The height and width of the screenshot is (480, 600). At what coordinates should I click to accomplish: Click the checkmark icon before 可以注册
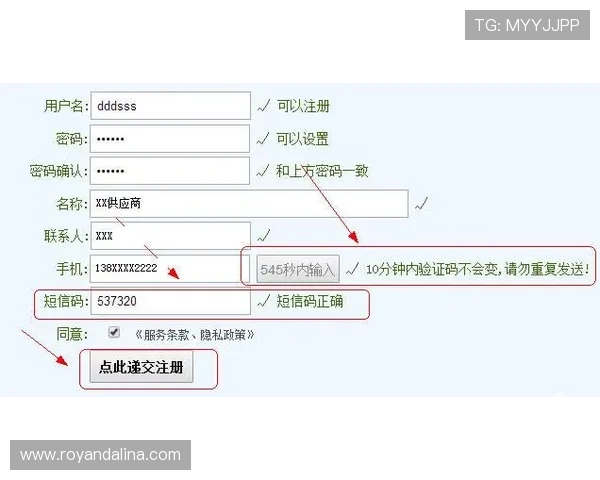[x=264, y=106]
